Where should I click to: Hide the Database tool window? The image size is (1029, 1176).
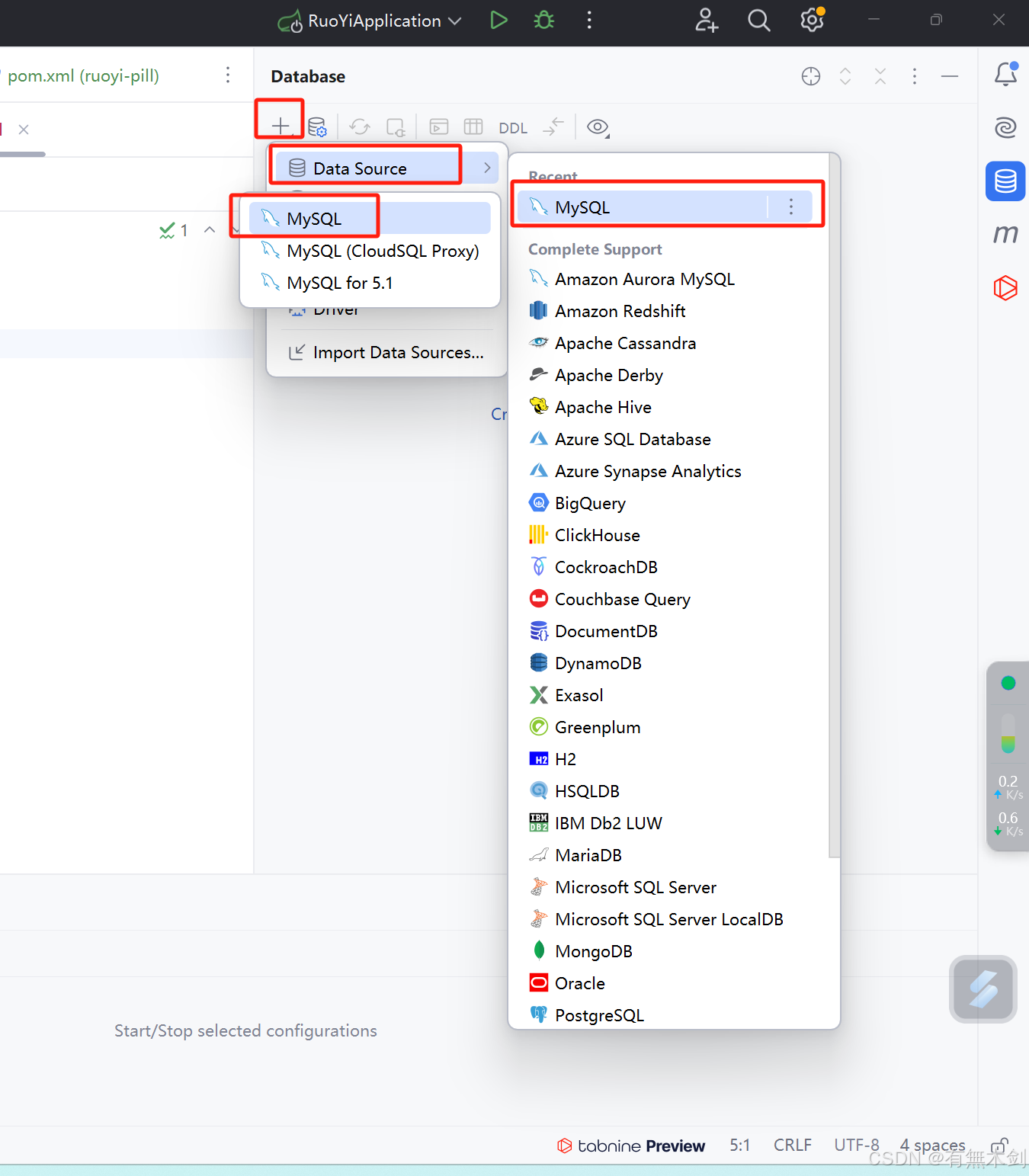pyautogui.click(x=950, y=76)
